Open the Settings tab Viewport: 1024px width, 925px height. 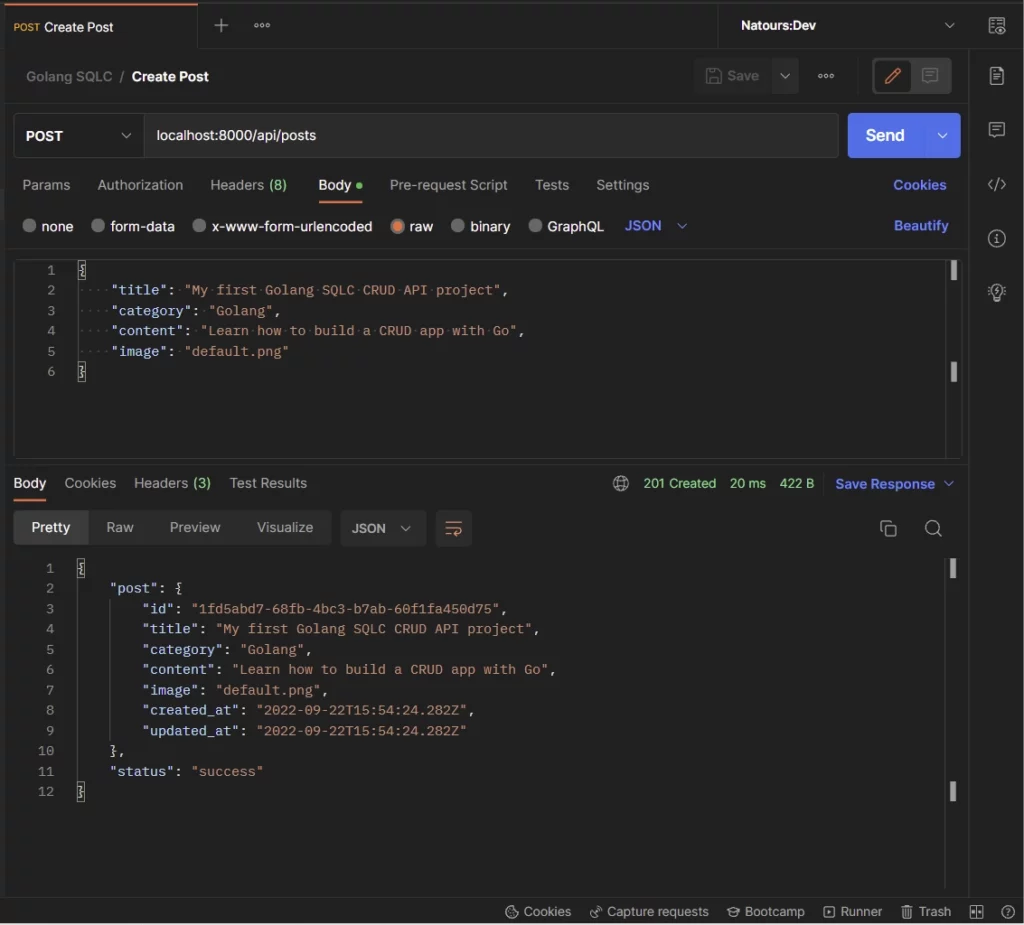pyautogui.click(x=622, y=185)
